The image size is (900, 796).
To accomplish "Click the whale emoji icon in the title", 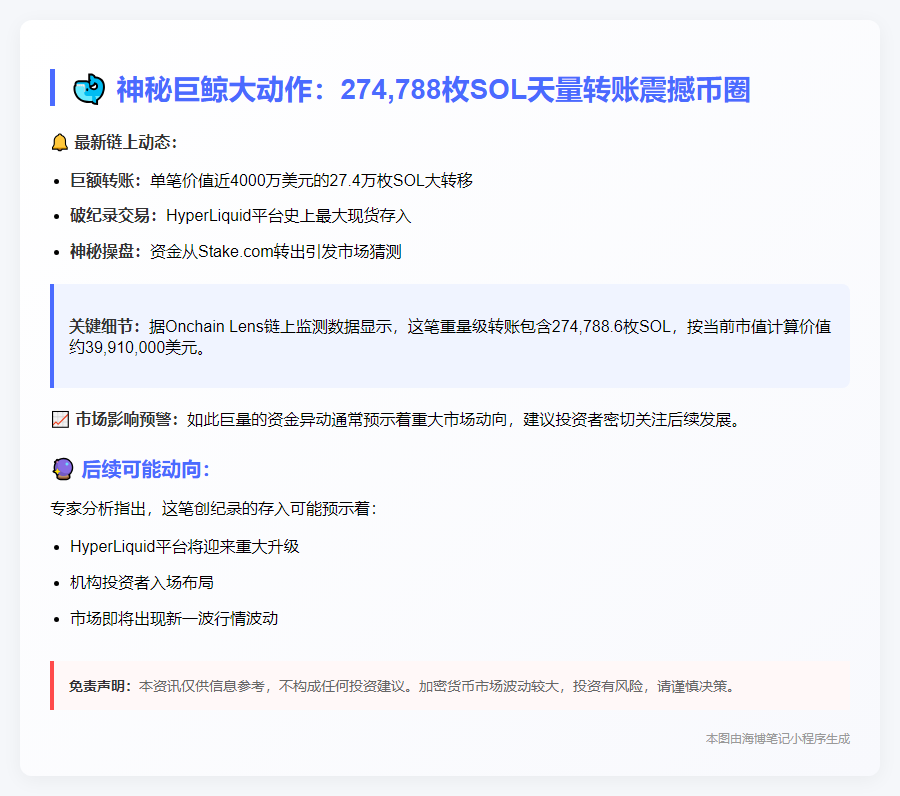I will [x=89, y=90].
